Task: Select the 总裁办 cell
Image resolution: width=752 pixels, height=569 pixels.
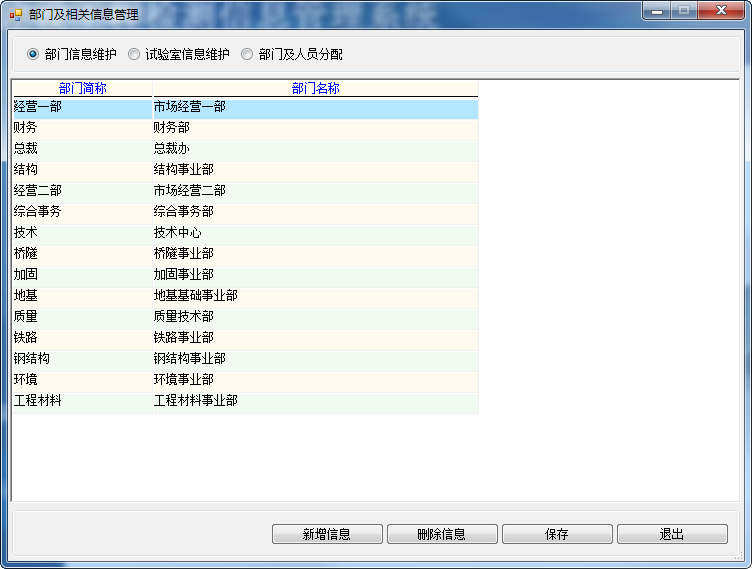Action: [315, 149]
